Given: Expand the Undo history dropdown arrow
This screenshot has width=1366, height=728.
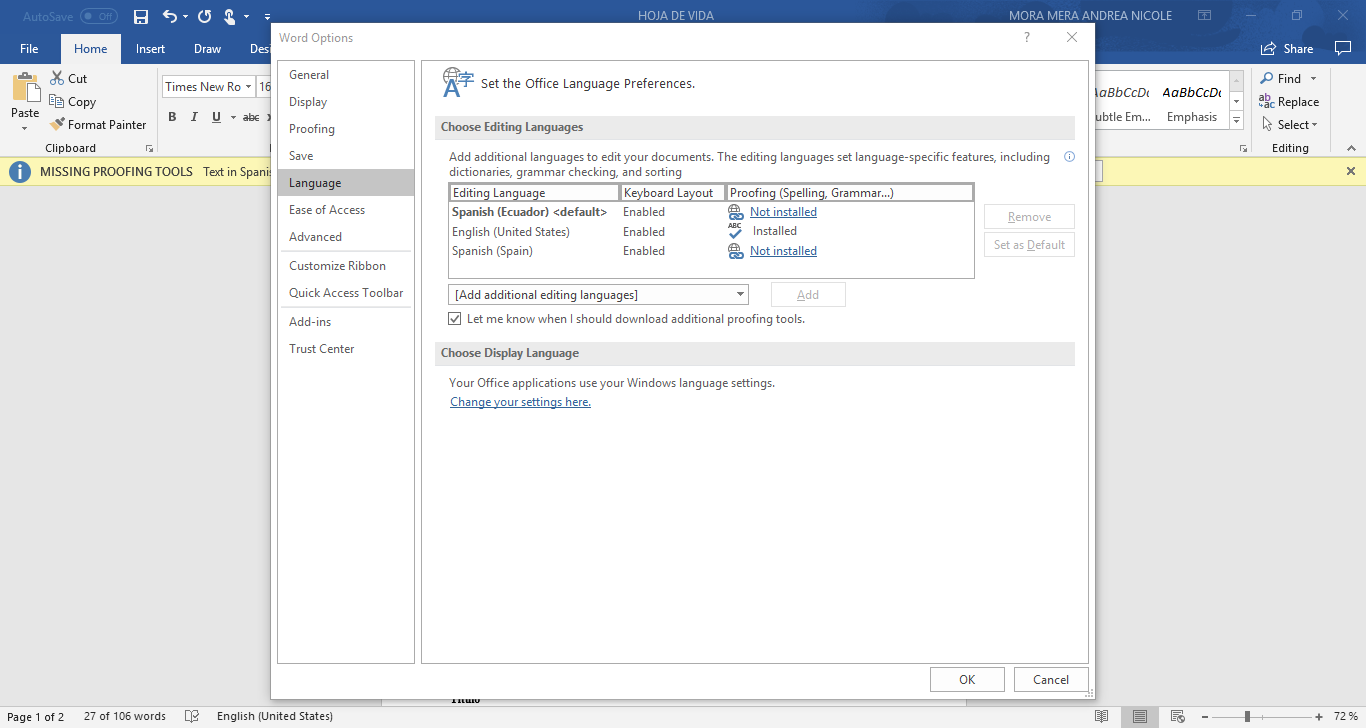Looking at the screenshot, I should coord(186,17).
